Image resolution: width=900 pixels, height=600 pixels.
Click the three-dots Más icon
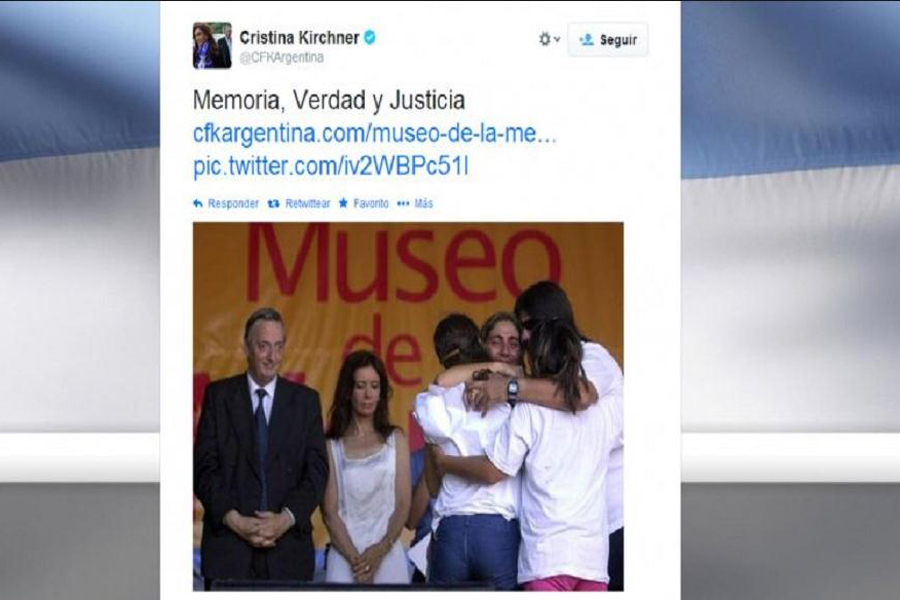pyautogui.click(x=404, y=203)
